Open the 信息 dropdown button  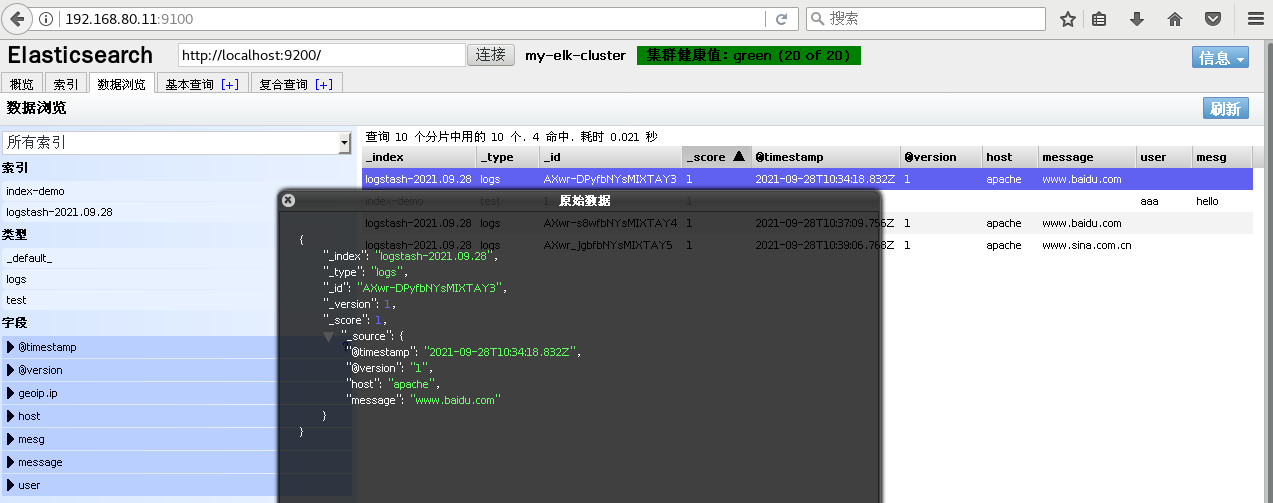coord(1220,58)
